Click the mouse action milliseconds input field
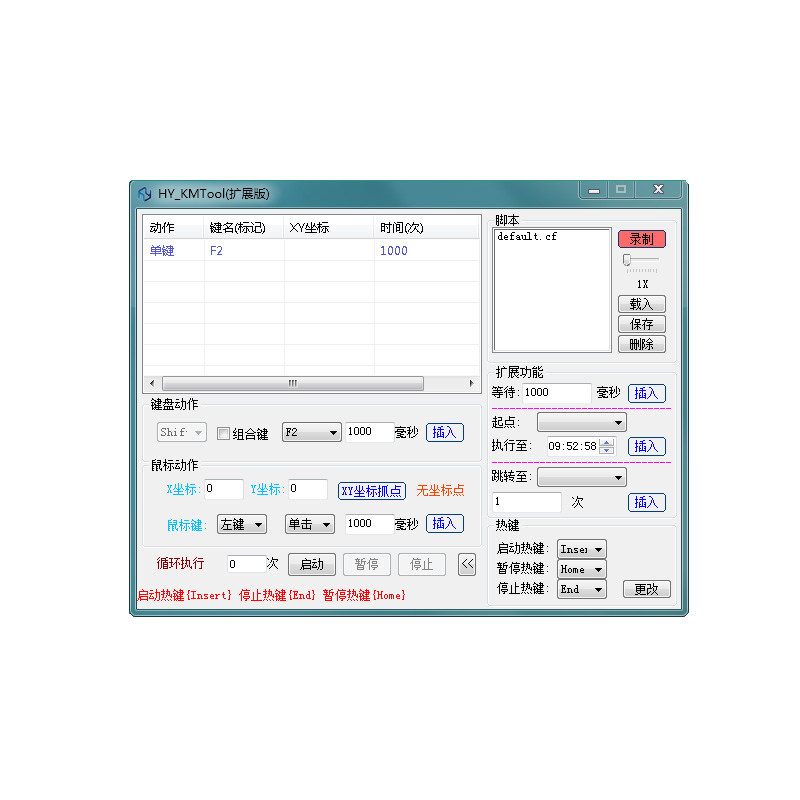This screenshot has width=800, height=800. click(369, 523)
